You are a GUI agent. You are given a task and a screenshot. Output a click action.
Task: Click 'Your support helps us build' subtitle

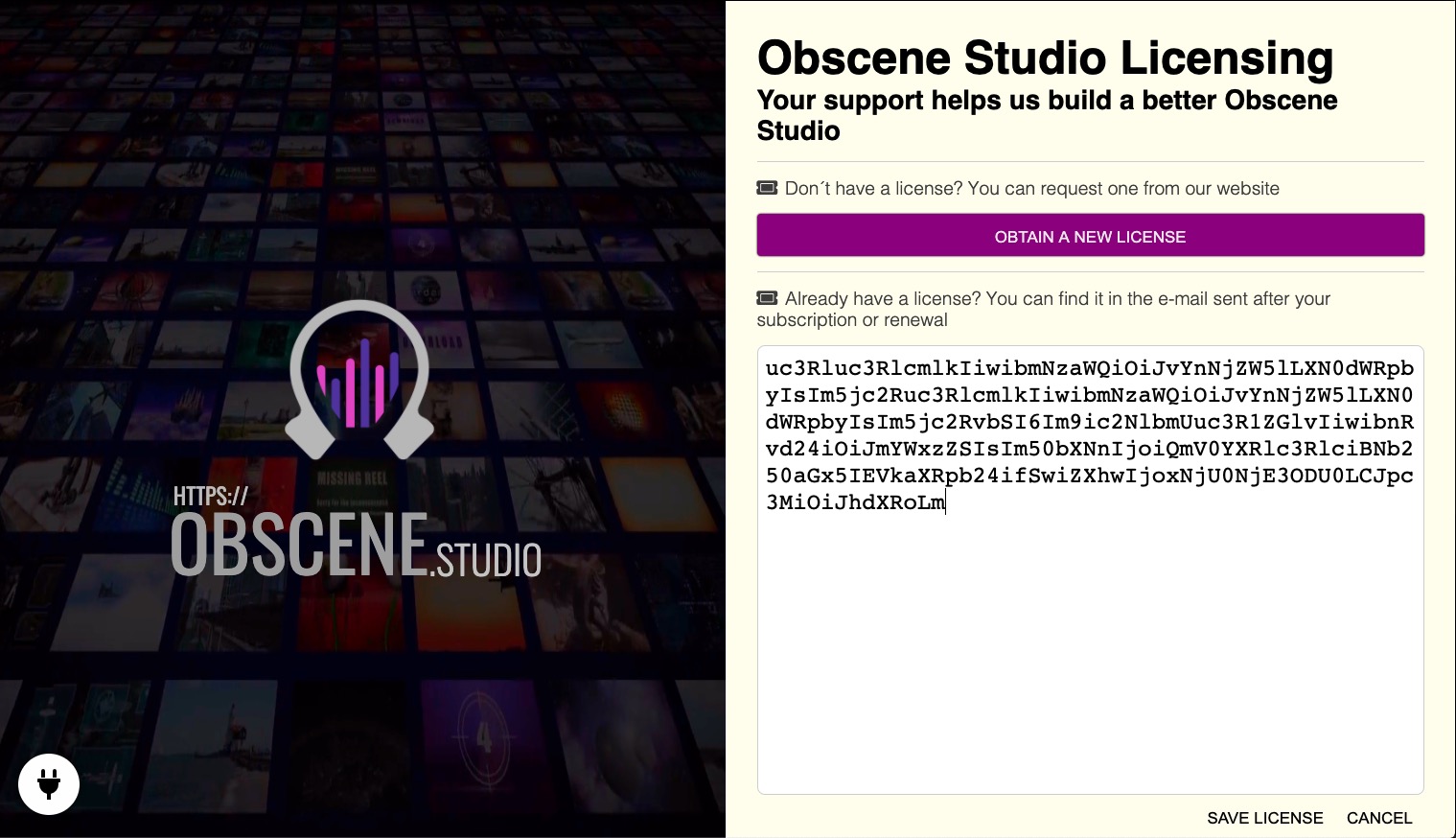1047,115
